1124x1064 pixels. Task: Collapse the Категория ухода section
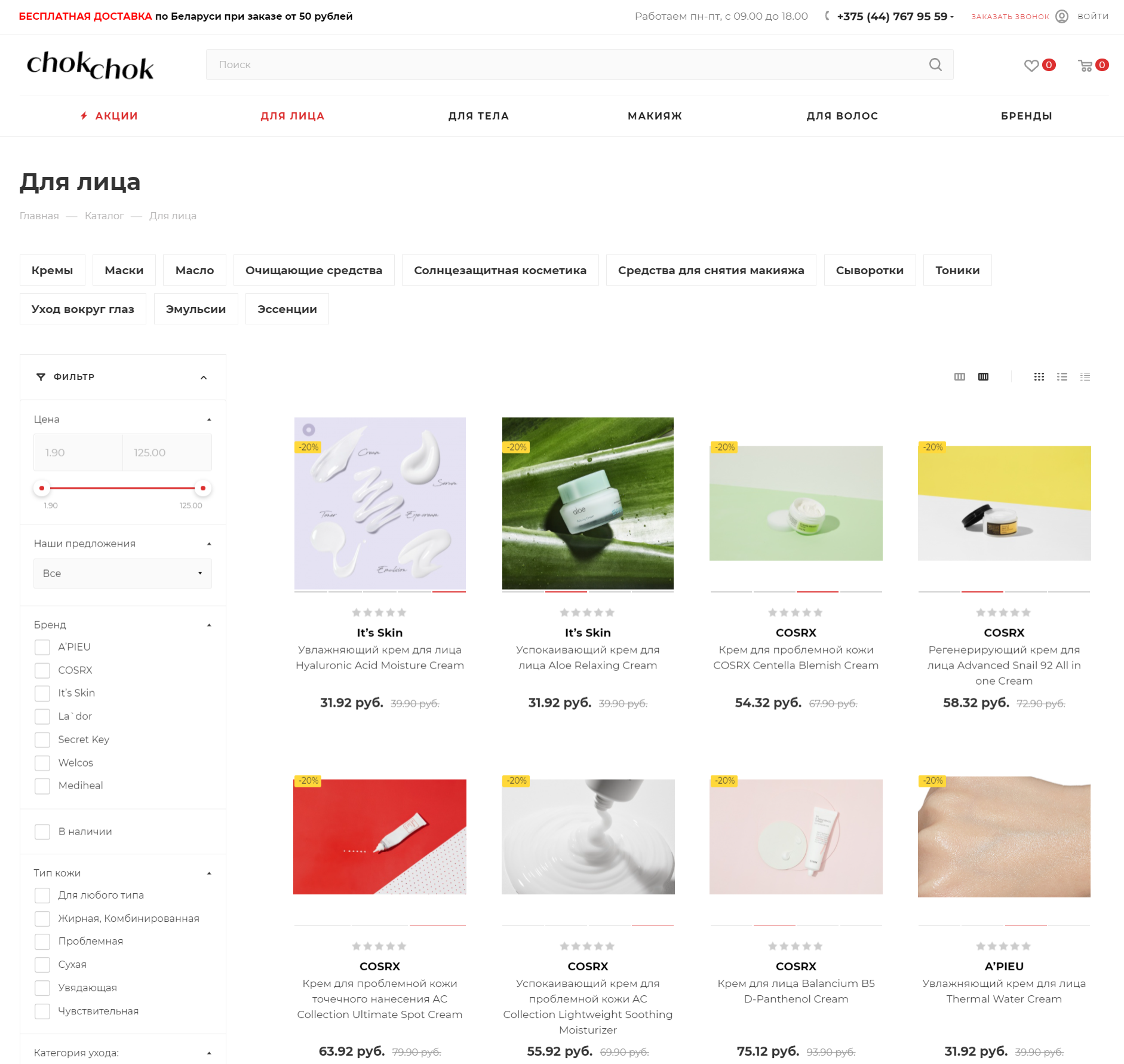(x=209, y=1053)
